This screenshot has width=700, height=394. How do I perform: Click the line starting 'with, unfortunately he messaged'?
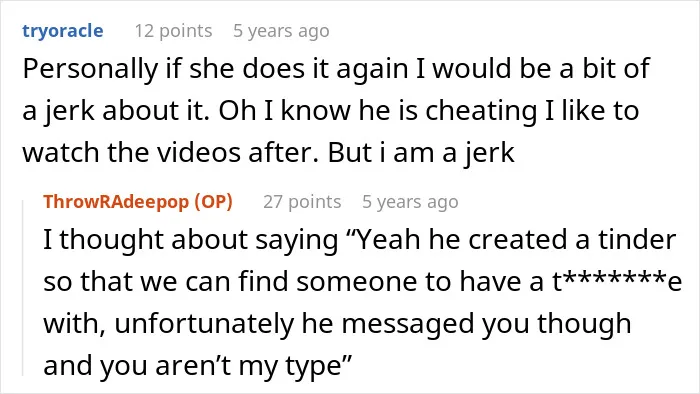337,323
